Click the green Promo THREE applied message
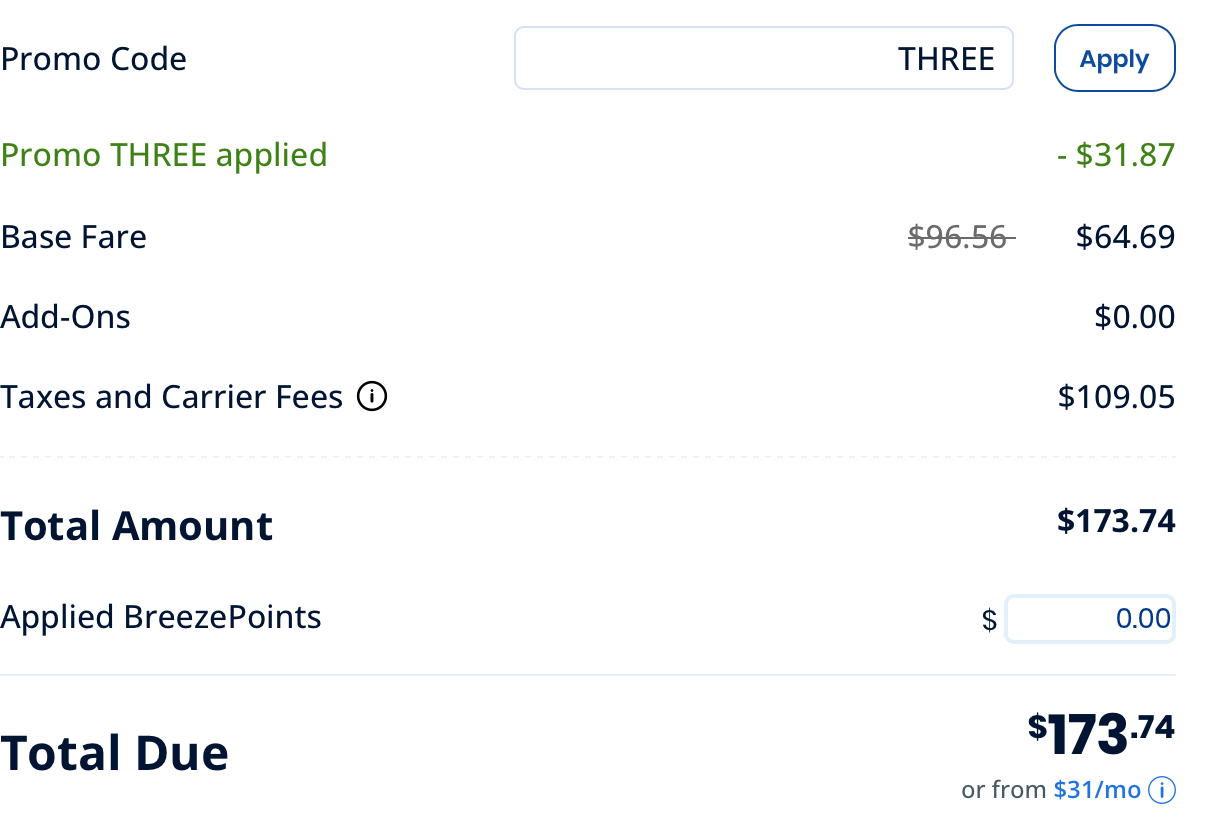This screenshot has height=818, width=1212. click(164, 155)
